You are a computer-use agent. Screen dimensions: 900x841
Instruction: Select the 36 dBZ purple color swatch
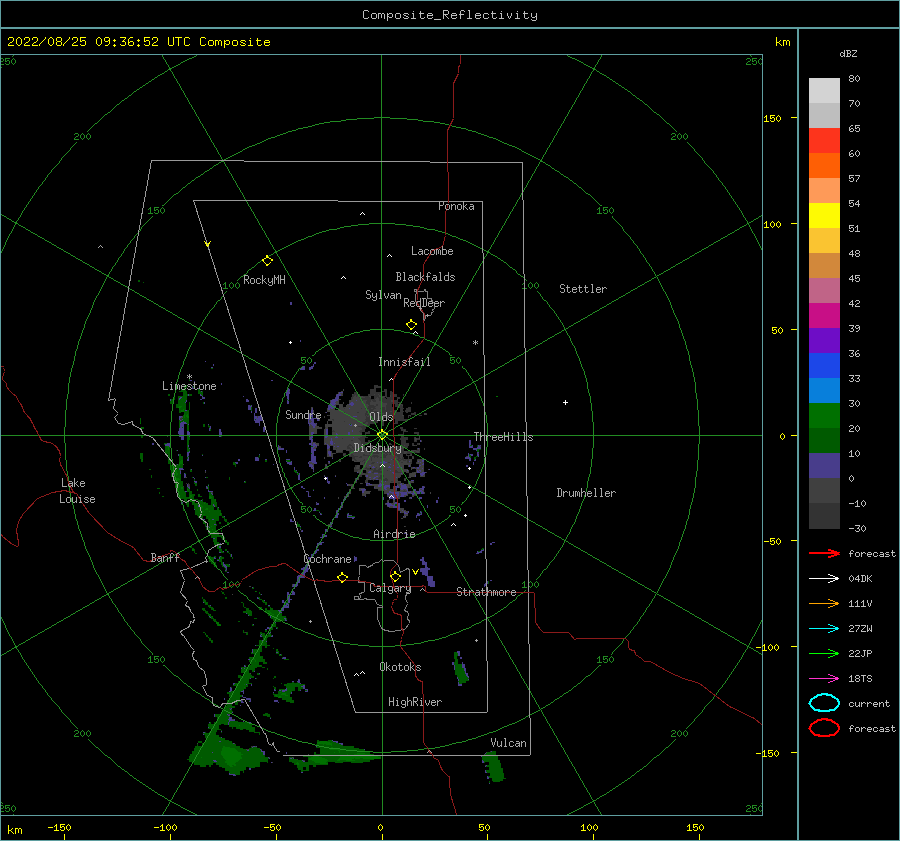coord(824,341)
